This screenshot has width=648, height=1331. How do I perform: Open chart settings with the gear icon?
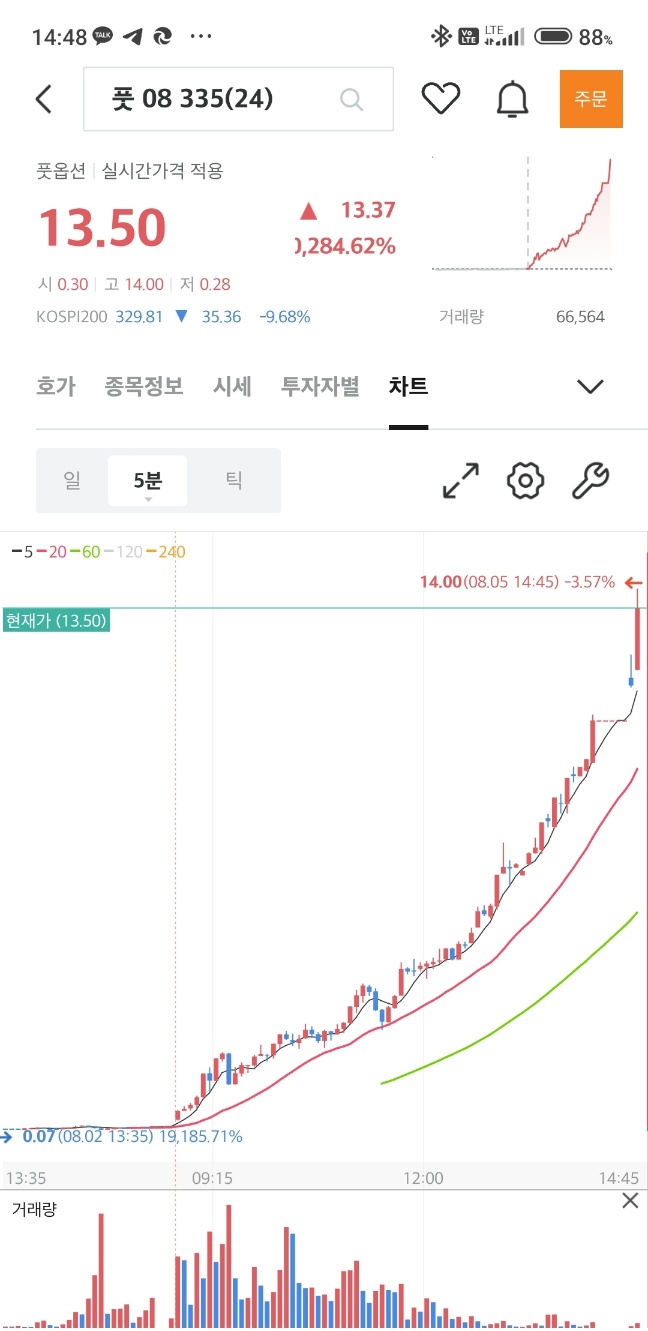(x=524, y=481)
